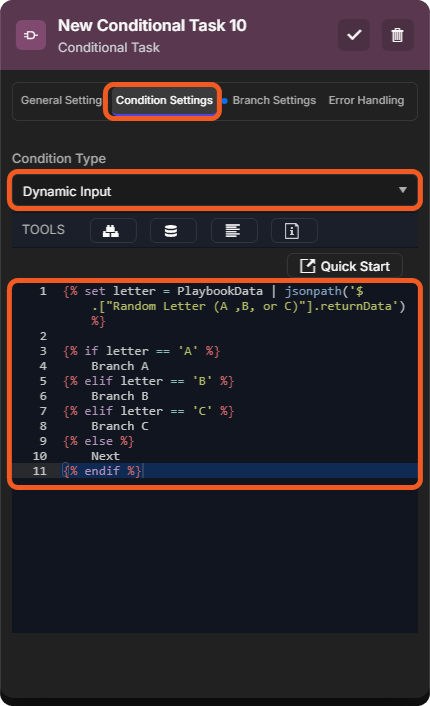The height and width of the screenshot is (706, 430).
Task: Click the if letter == 'A' line
Action: pos(141,351)
